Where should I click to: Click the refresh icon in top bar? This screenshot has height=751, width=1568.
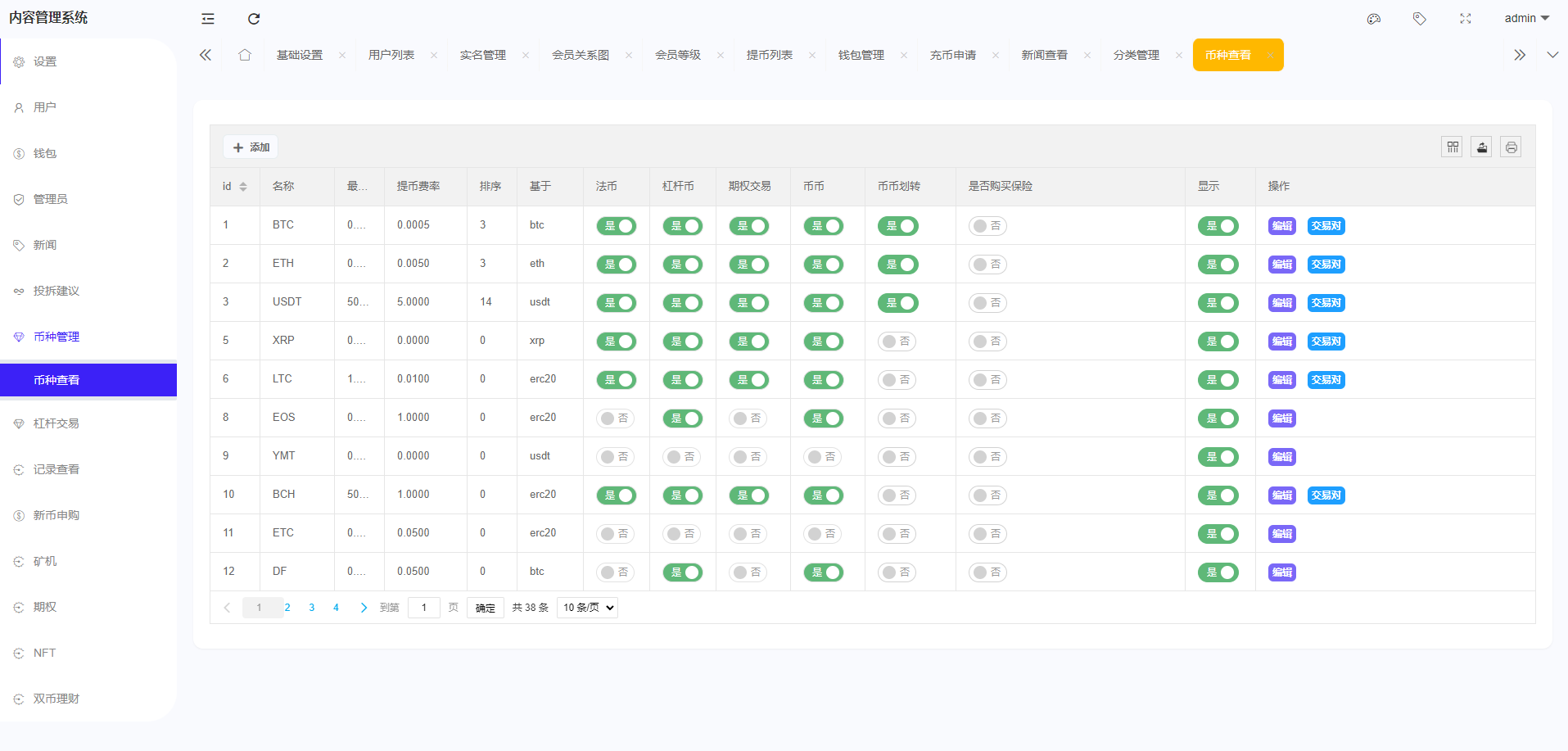[254, 19]
